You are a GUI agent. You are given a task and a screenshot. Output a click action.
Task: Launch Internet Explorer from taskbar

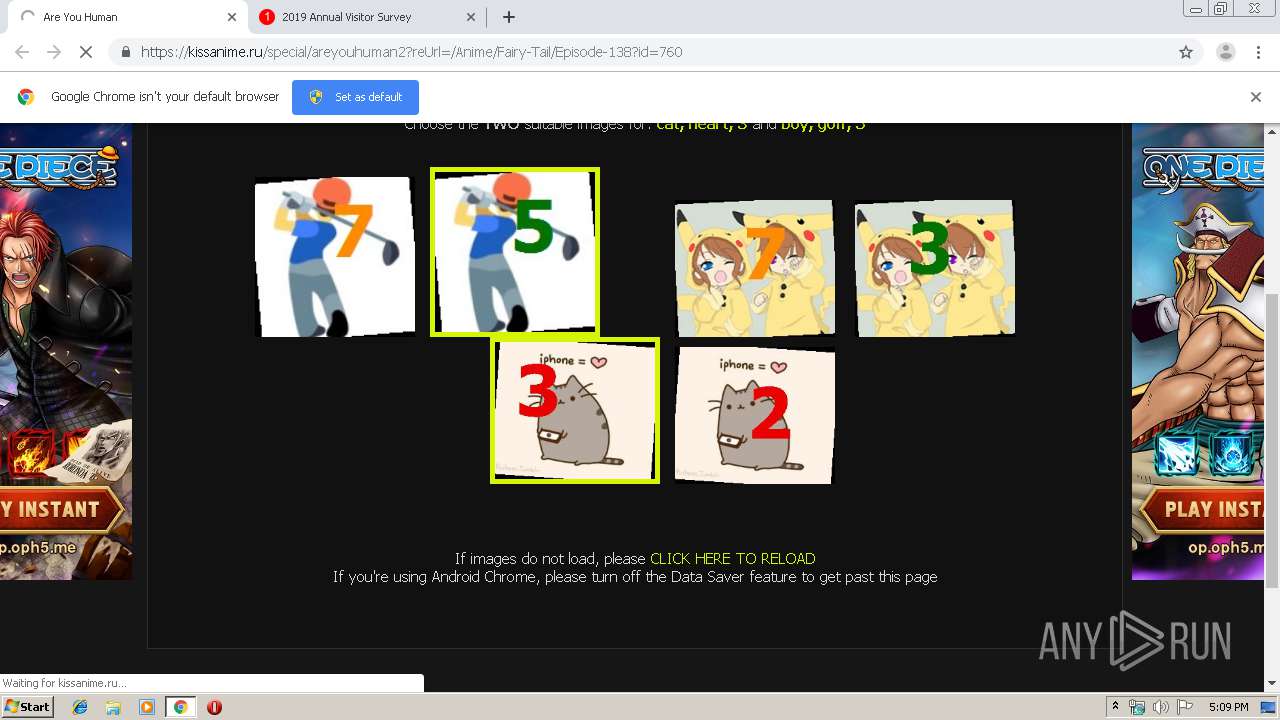pyautogui.click(x=80, y=707)
